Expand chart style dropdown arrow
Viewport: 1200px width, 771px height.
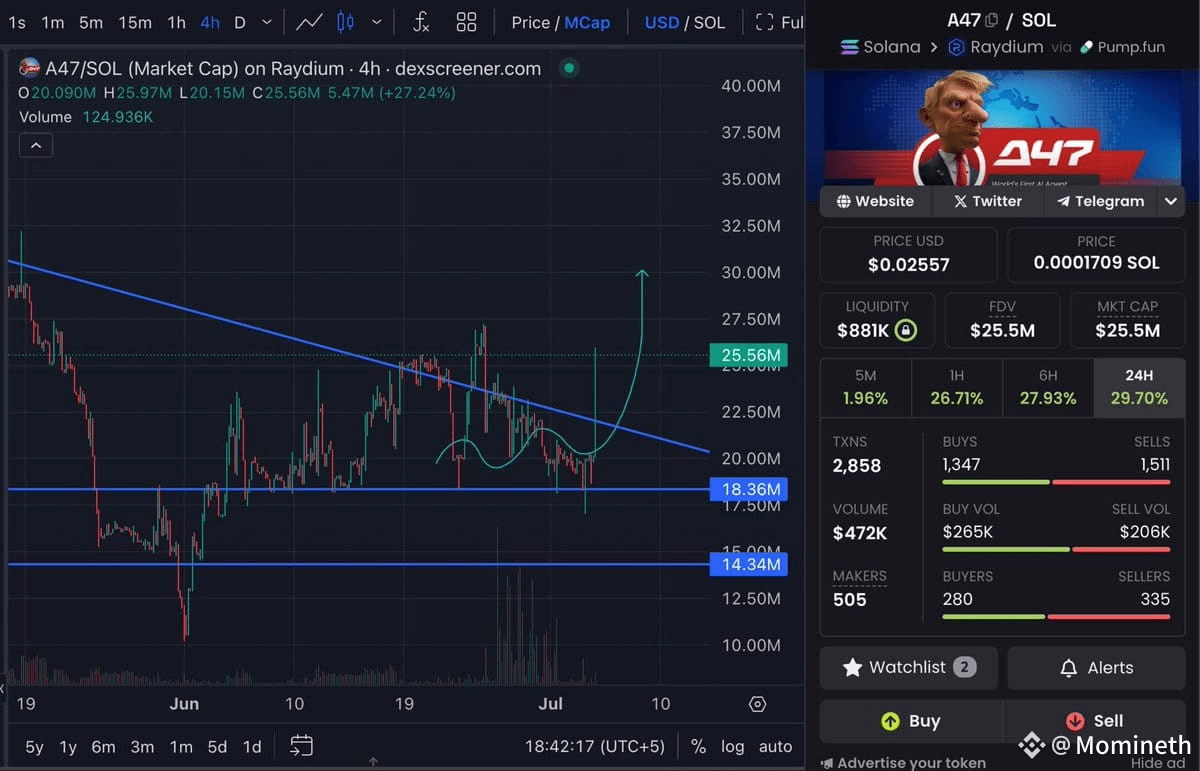(376, 22)
